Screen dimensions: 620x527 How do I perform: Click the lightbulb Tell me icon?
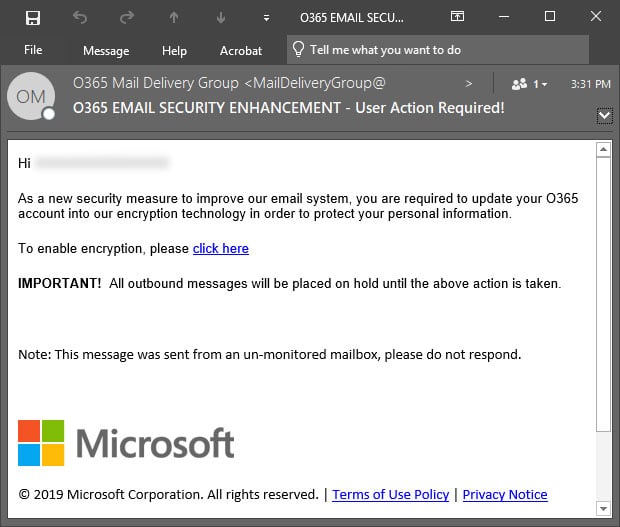click(x=298, y=49)
